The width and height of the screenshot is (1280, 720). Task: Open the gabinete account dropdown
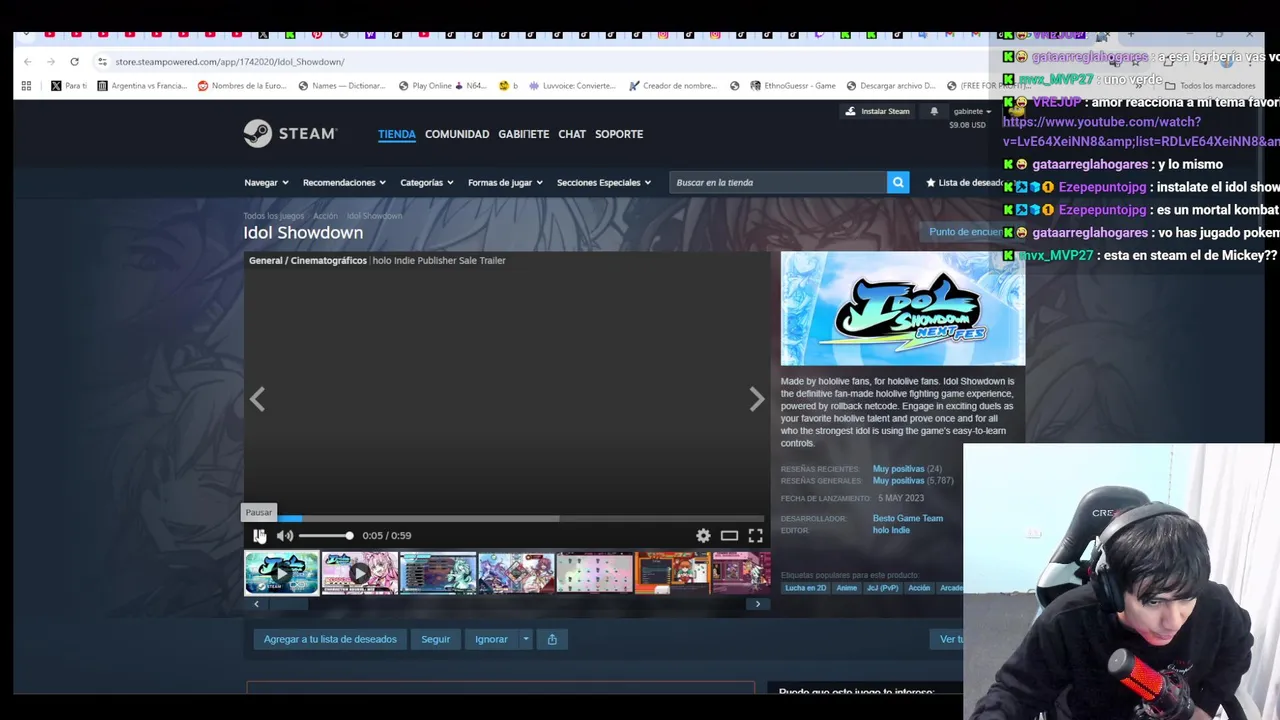(971, 111)
